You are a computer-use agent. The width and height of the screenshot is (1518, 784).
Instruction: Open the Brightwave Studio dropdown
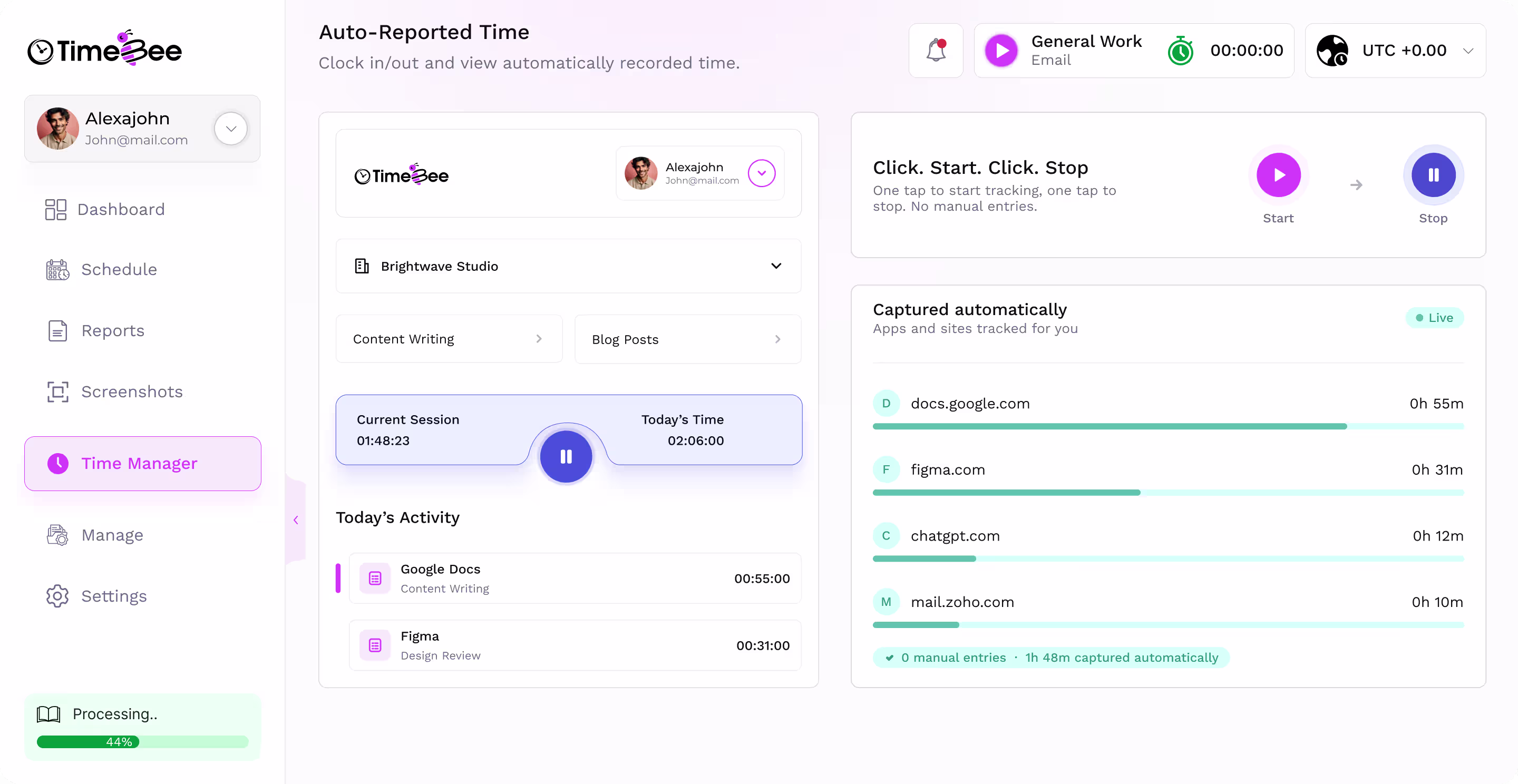(569, 266)
